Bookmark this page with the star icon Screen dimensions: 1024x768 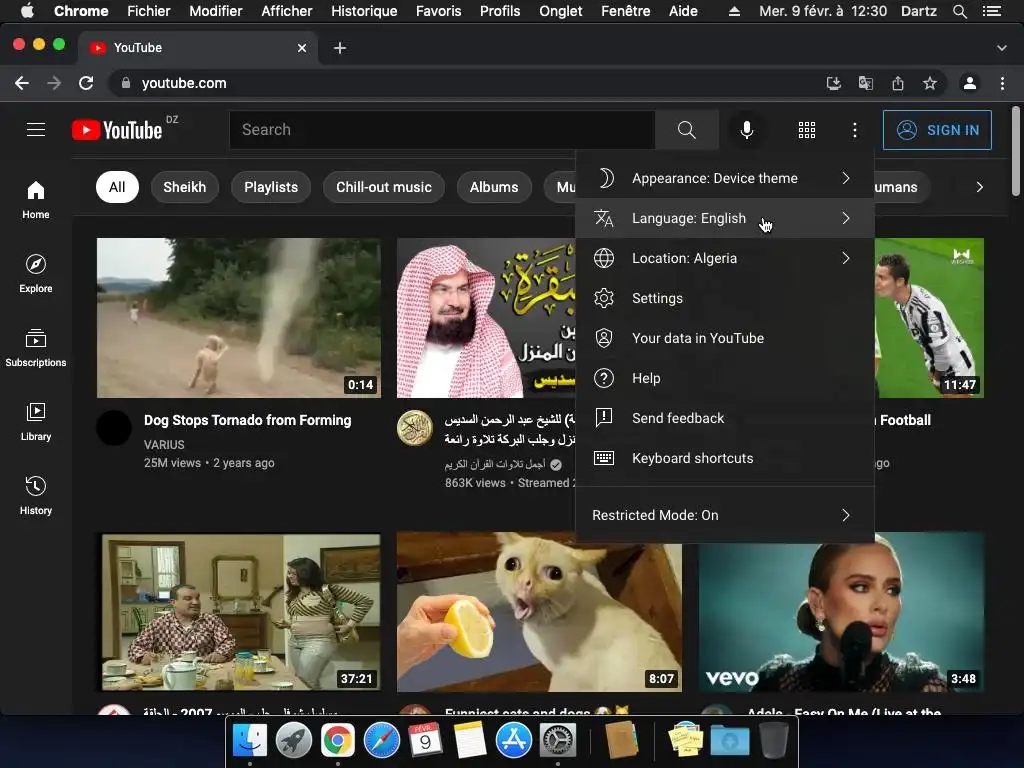tap(929, 83)
